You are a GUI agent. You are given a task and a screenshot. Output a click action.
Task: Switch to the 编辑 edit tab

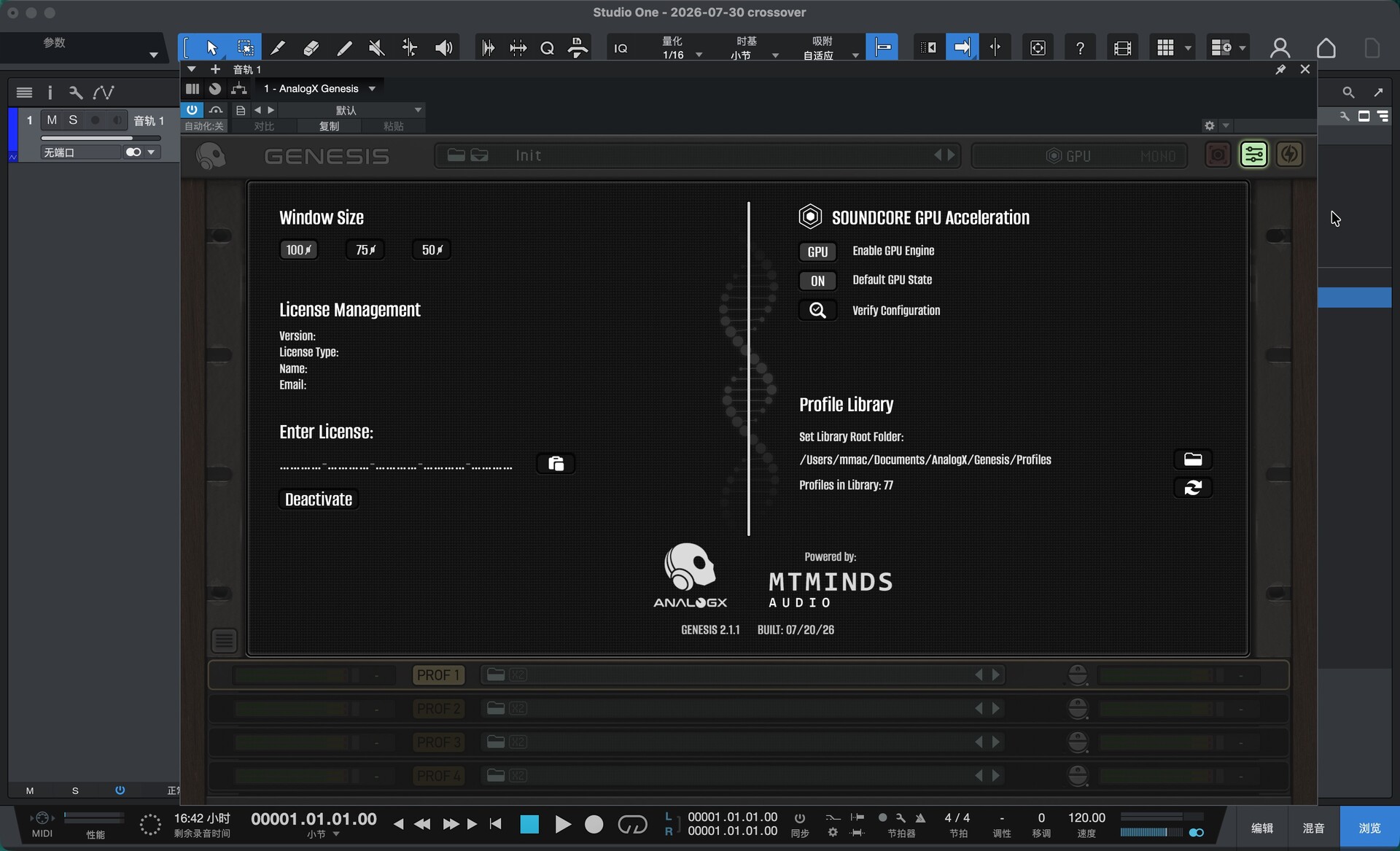point(1262,828)
